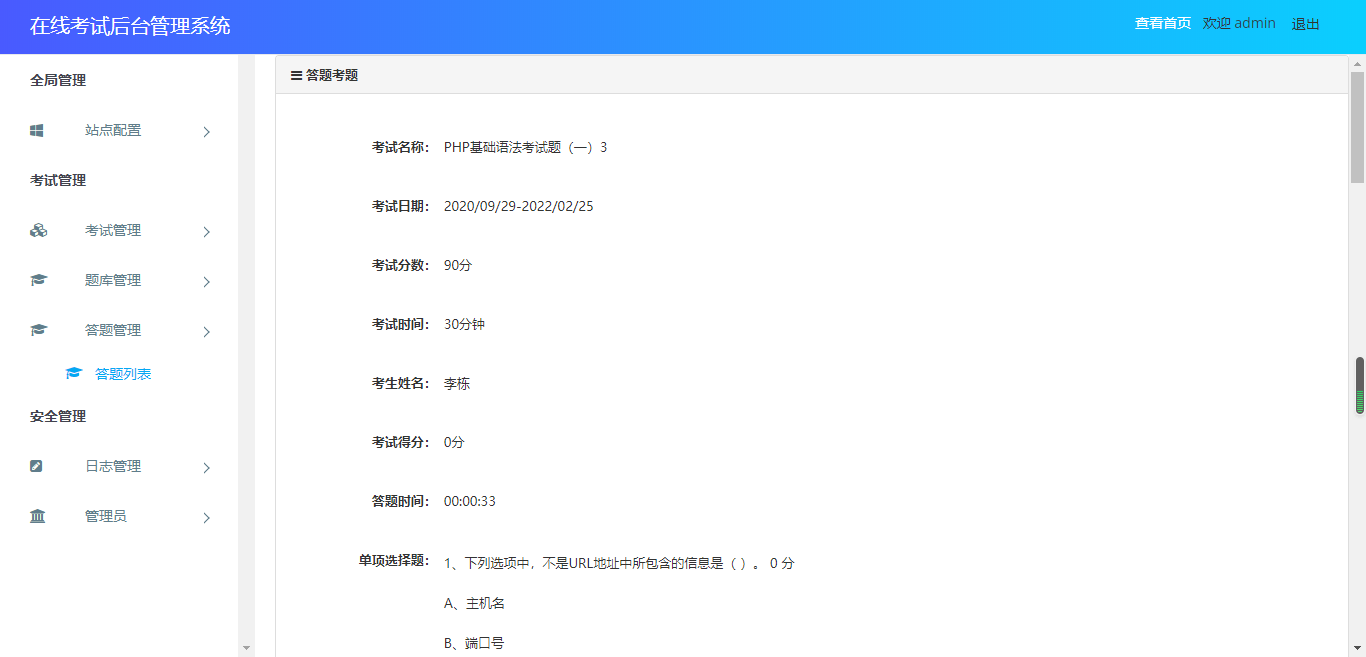
Task: Expand the 管理员 submenu arrow
Action: pos(206,517)
